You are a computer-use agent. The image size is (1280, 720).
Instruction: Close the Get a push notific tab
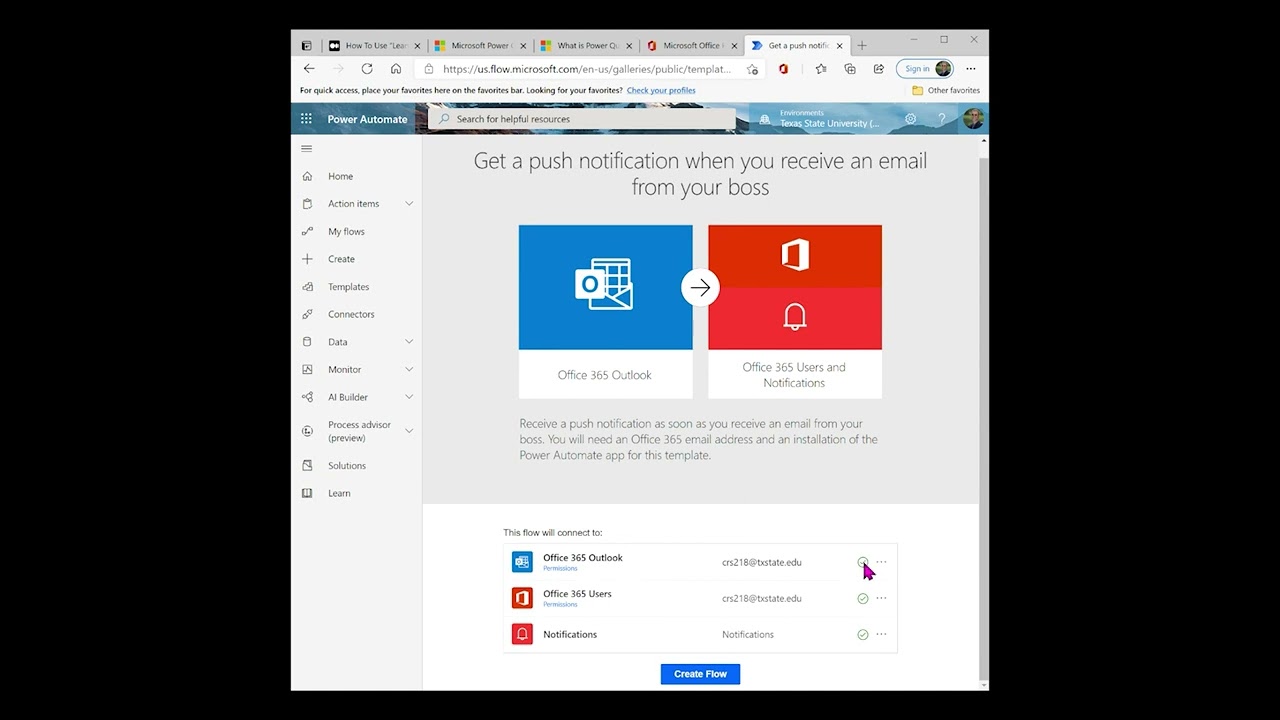pos(840,46)
